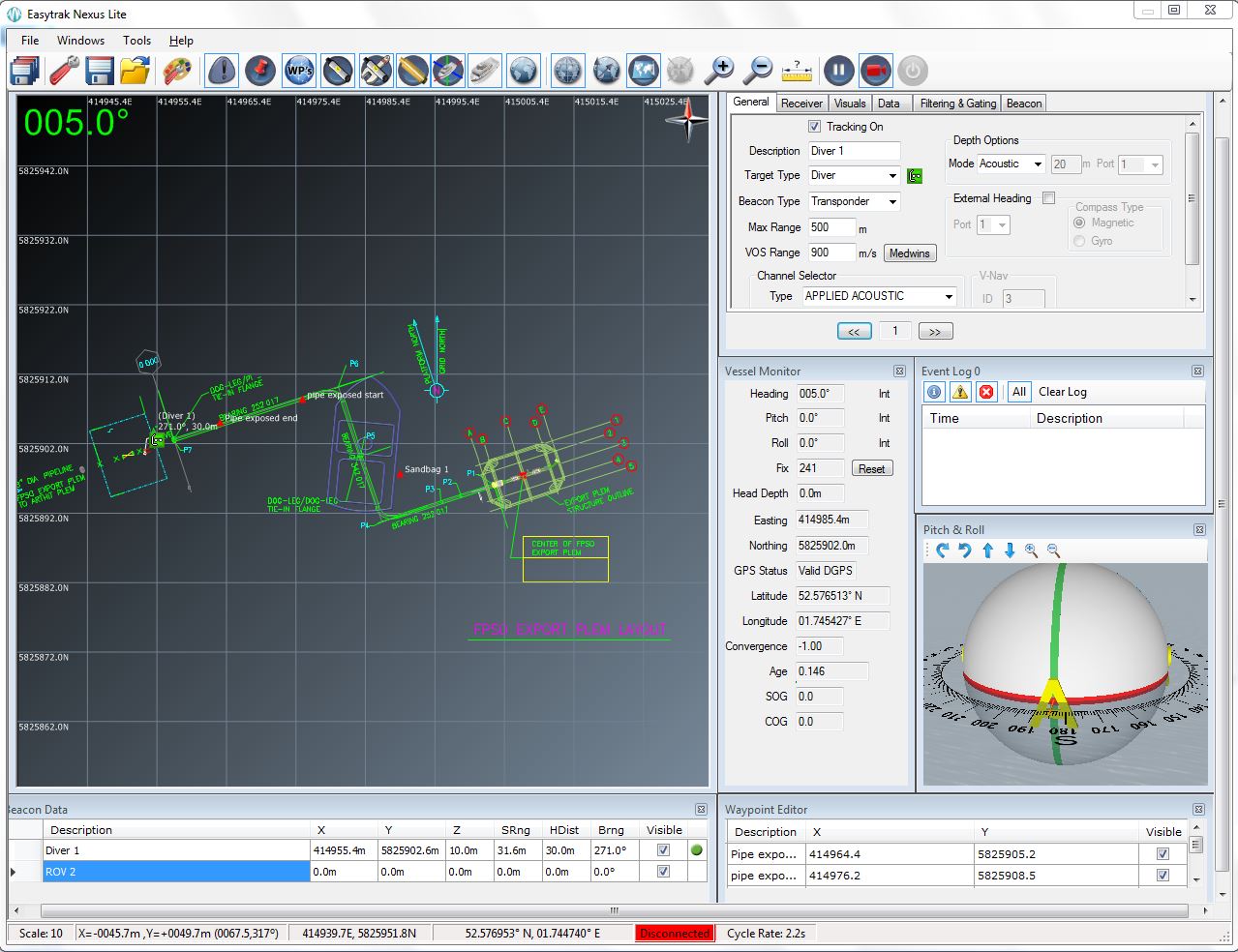Open the Tools menu

pos(136,41)
